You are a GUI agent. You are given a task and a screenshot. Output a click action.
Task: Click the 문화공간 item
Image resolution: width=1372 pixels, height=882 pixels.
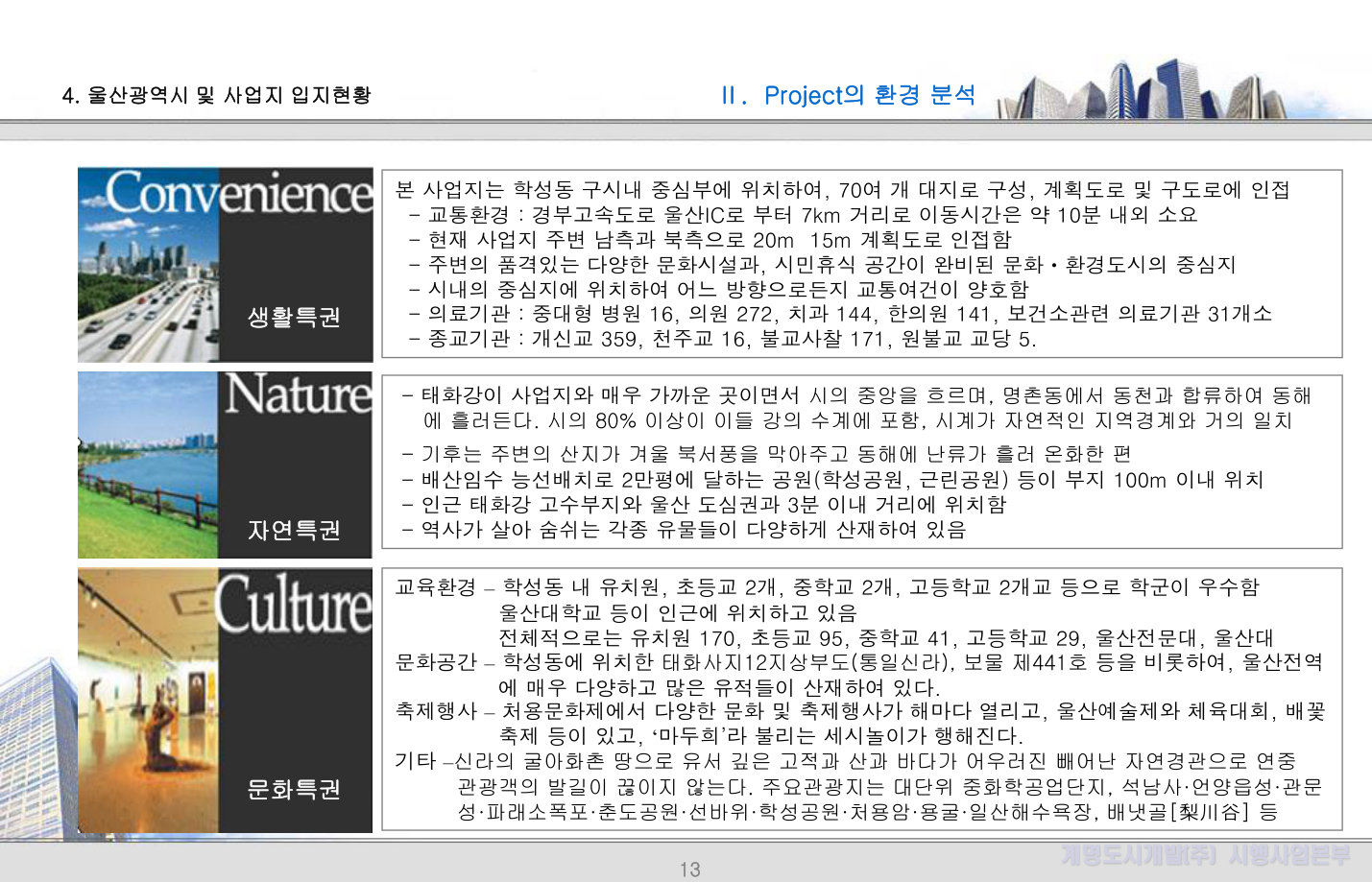859,662
